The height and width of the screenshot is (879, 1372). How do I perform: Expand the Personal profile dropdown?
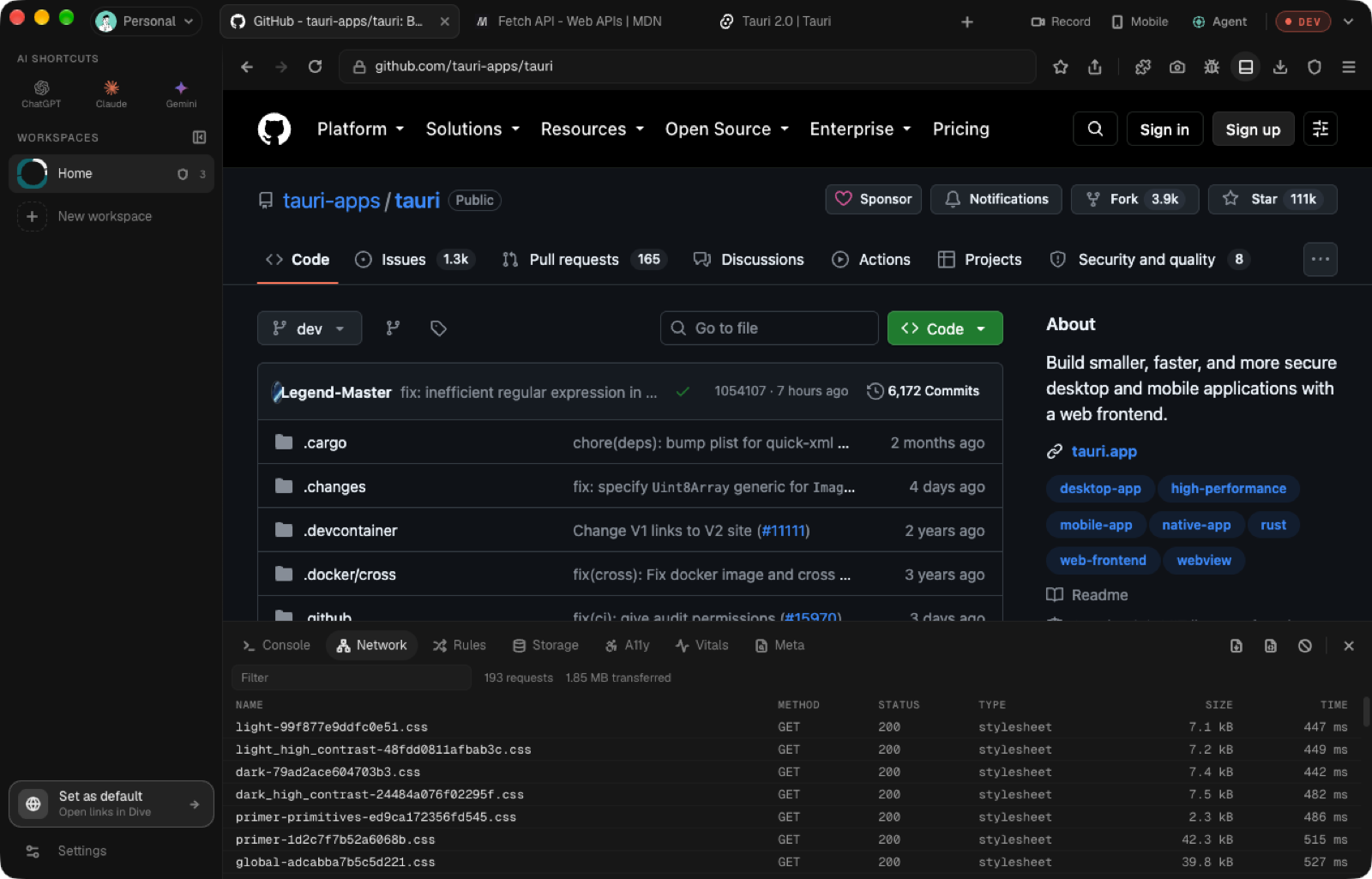click(x=146, y=21)
